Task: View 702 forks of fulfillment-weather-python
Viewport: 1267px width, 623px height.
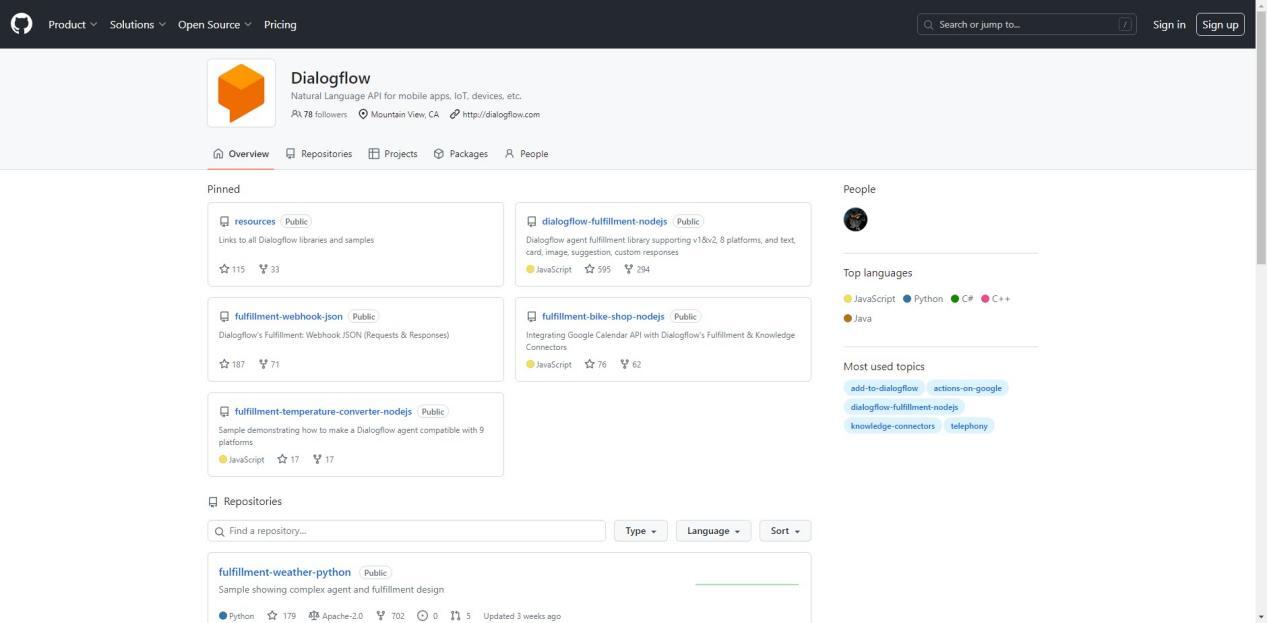Action: (390, 616)
